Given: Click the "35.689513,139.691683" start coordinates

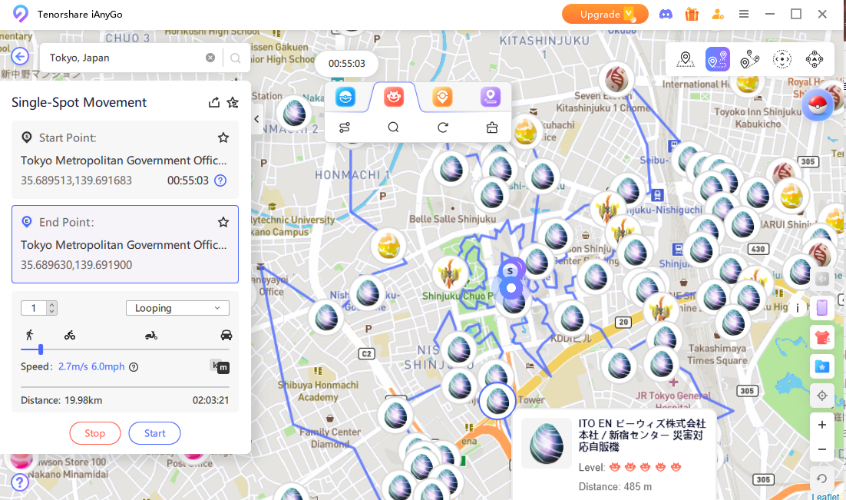Looking at the screenshot, I should pyautogui.click(x=76, y=181).
